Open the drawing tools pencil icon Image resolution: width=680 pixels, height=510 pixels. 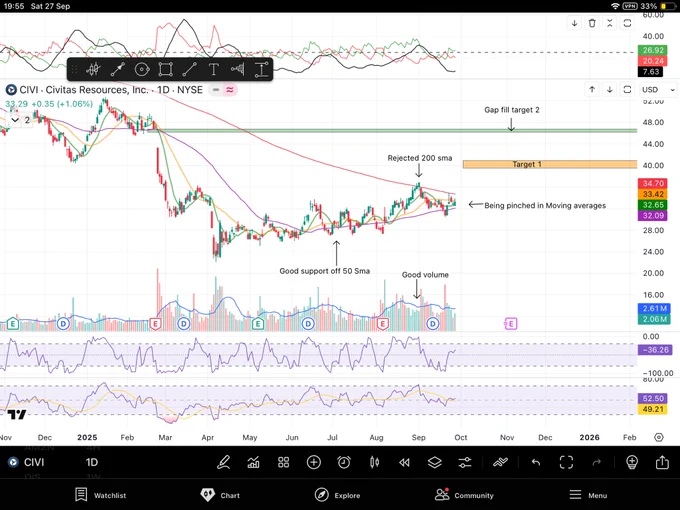224,462
